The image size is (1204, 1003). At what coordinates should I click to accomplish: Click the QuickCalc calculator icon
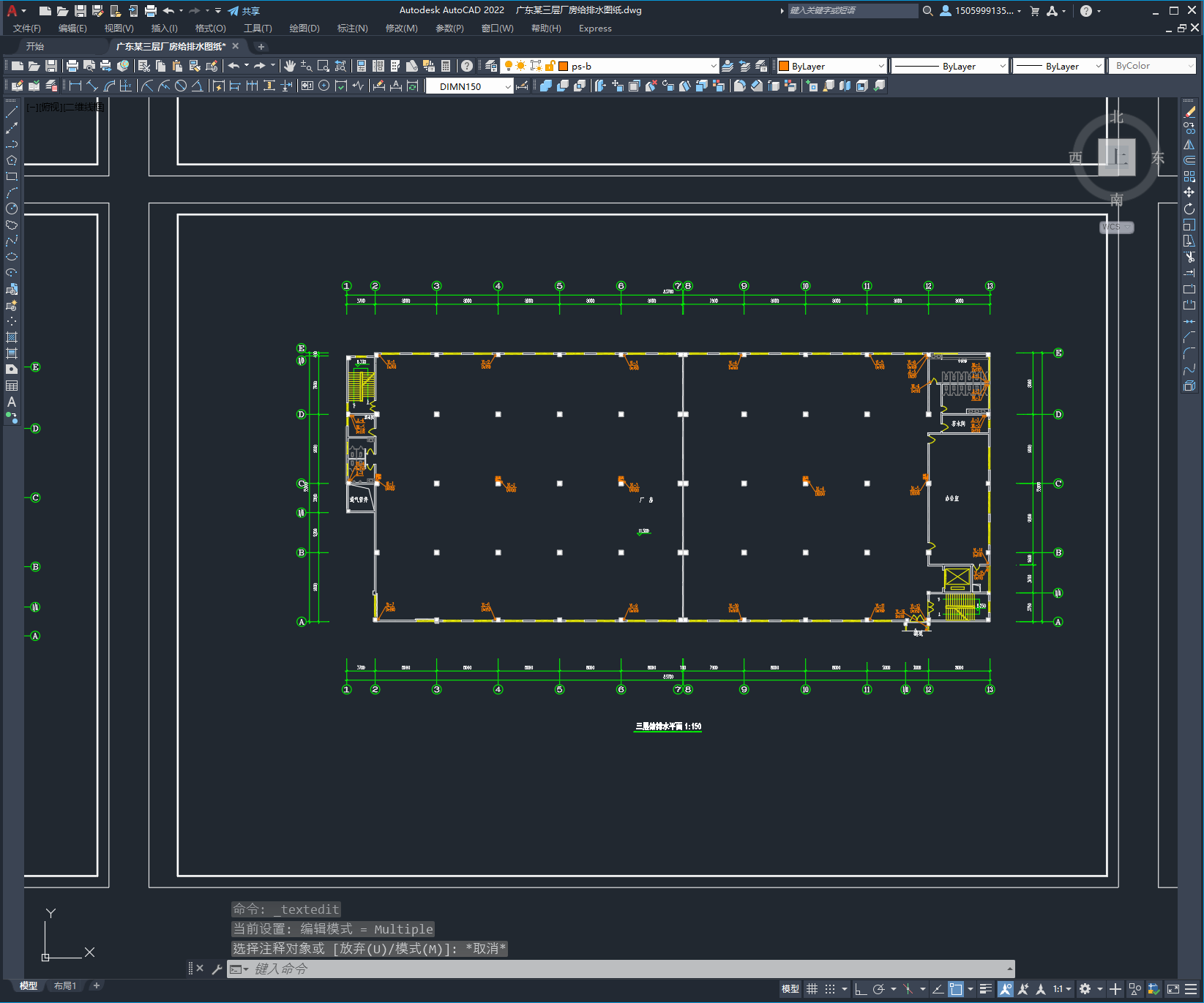(x=446, y=66)
